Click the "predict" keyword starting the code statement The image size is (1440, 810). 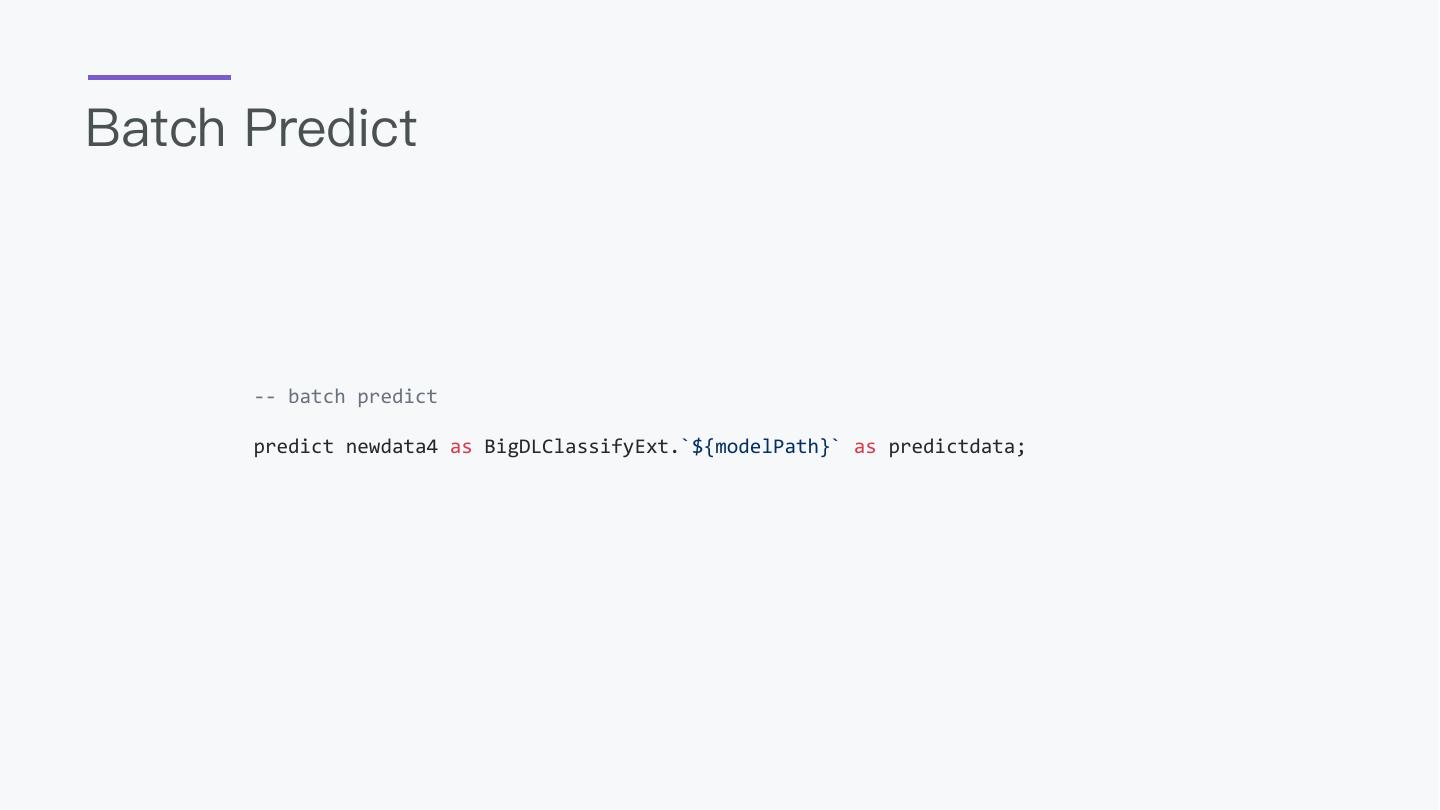click(293, 447)
